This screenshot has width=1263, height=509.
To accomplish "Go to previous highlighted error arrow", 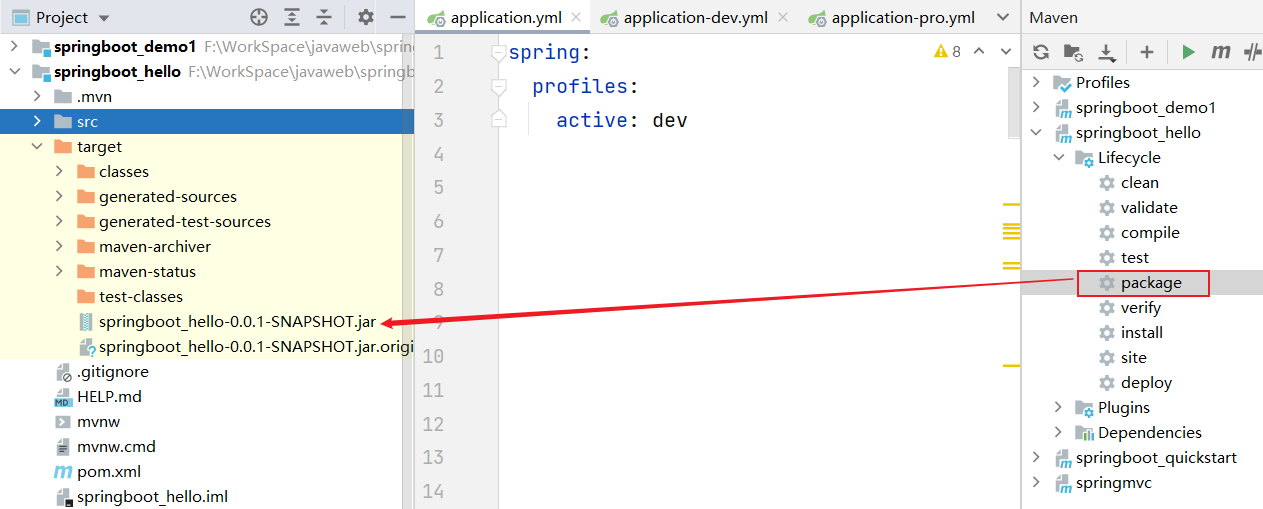I will pyautogui.click(x=979, y=51).
